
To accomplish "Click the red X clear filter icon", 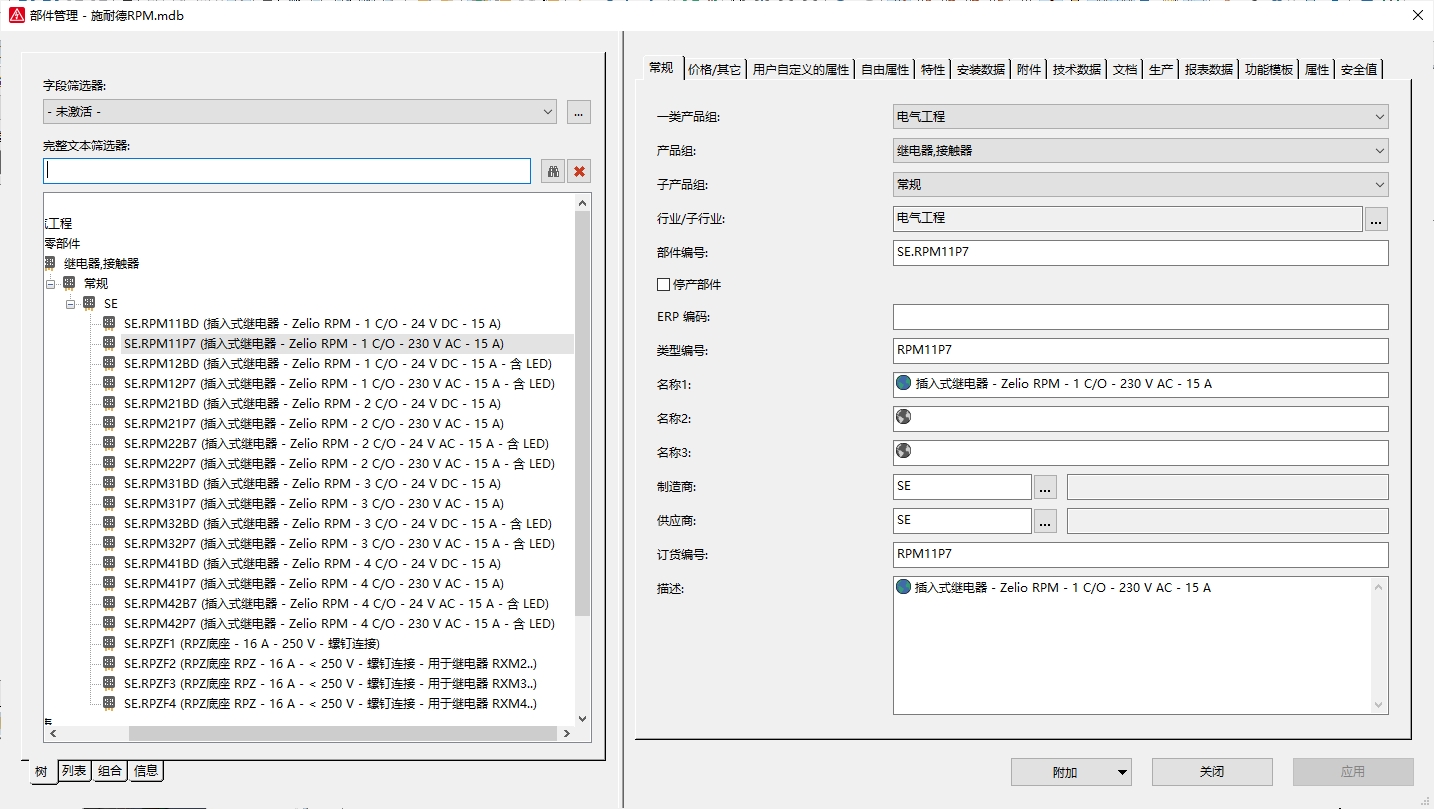I will (579, 171).
